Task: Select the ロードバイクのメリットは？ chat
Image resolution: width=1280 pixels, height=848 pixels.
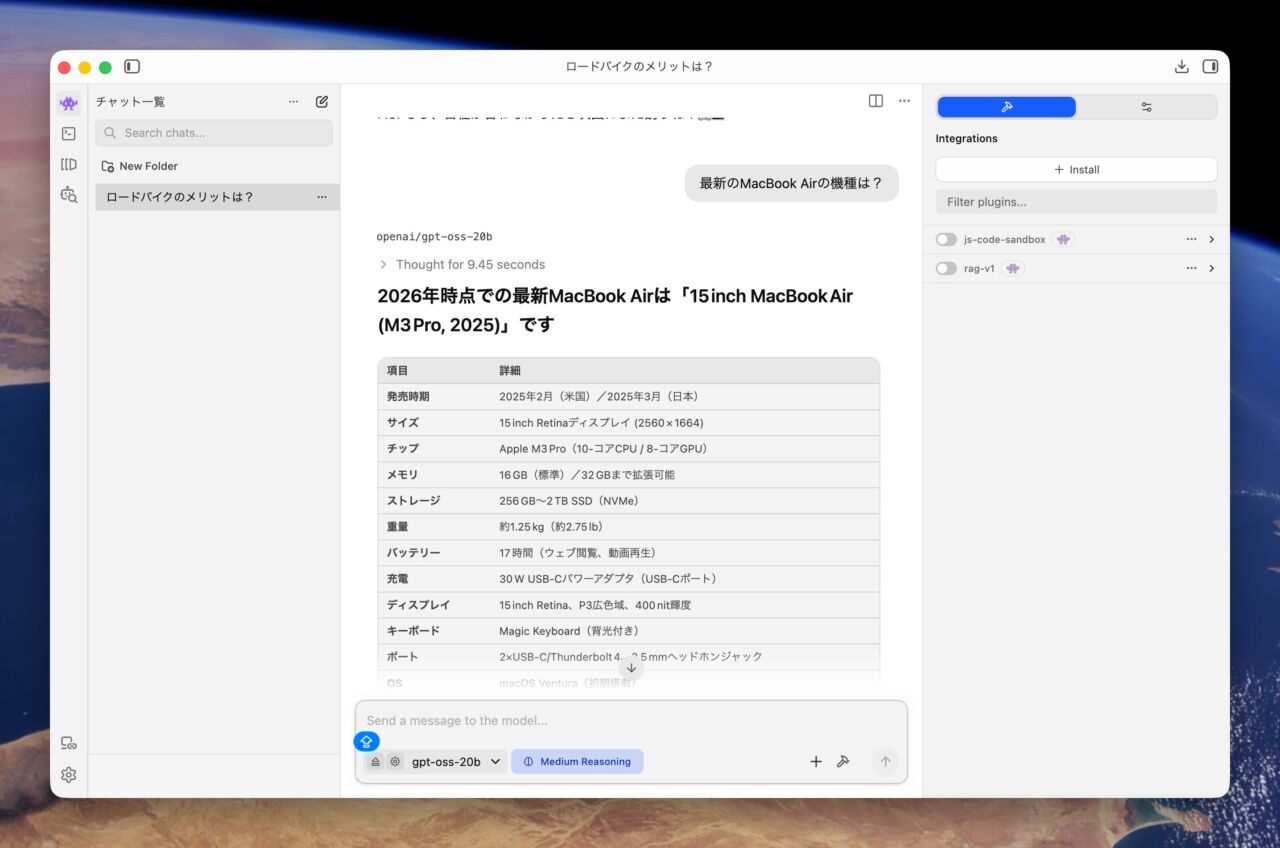Action: 180,197
